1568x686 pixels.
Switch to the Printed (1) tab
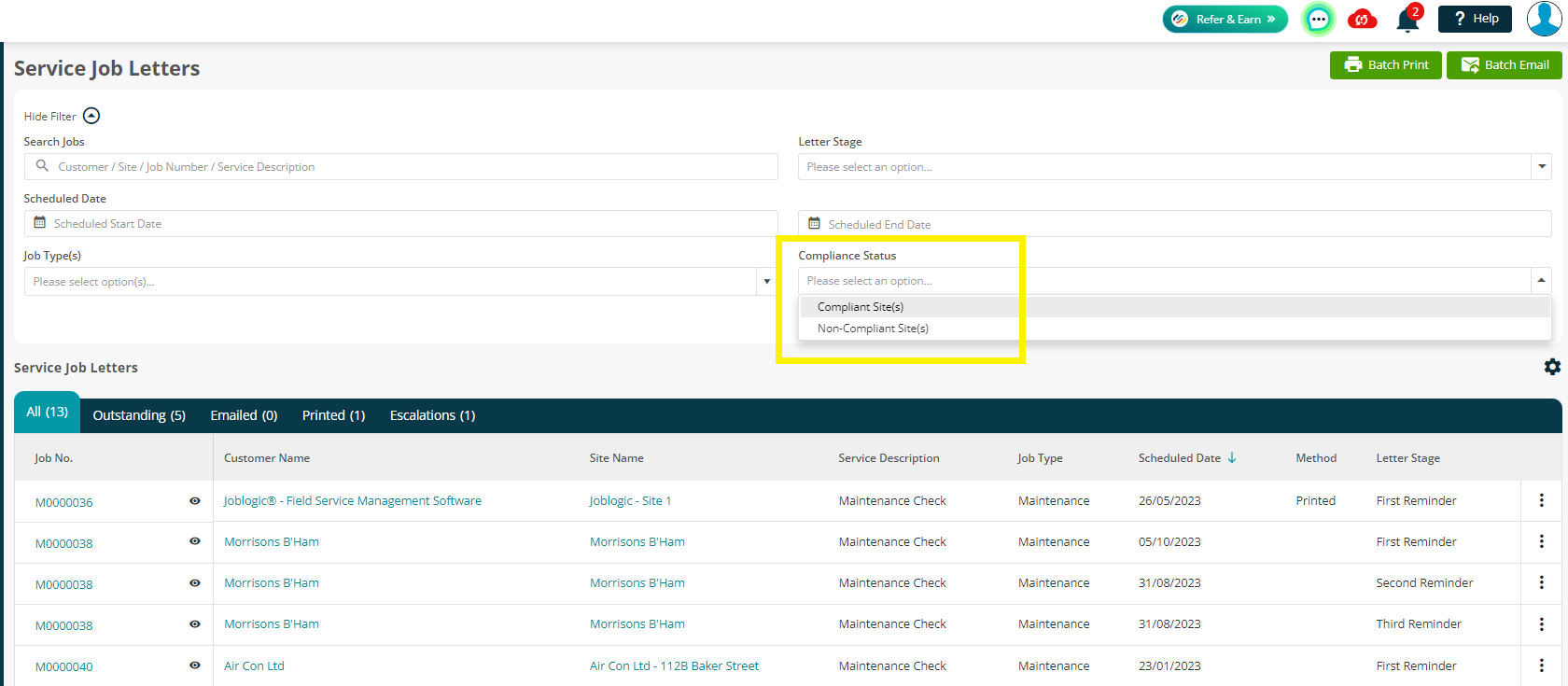pos(333,415)
